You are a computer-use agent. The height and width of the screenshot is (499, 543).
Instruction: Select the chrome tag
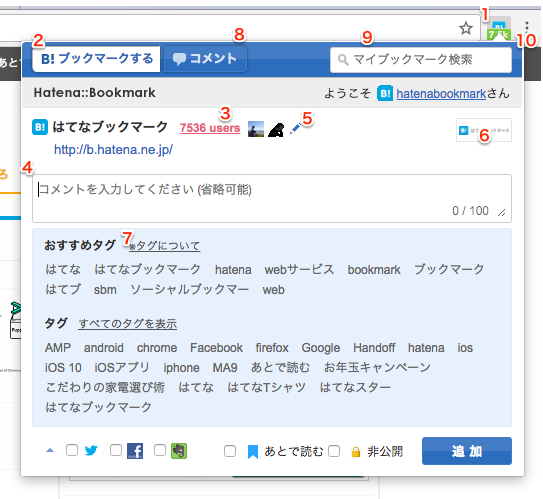point(157,348)
